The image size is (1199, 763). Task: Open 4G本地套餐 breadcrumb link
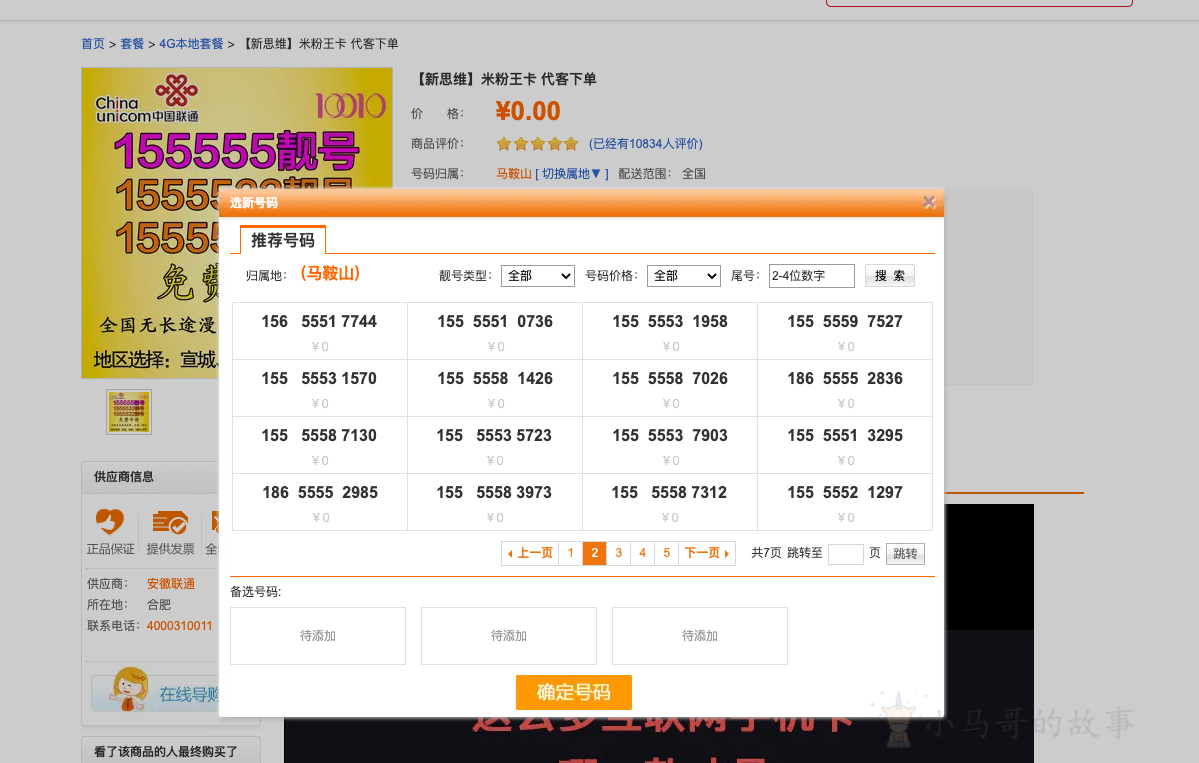point(191,44)
